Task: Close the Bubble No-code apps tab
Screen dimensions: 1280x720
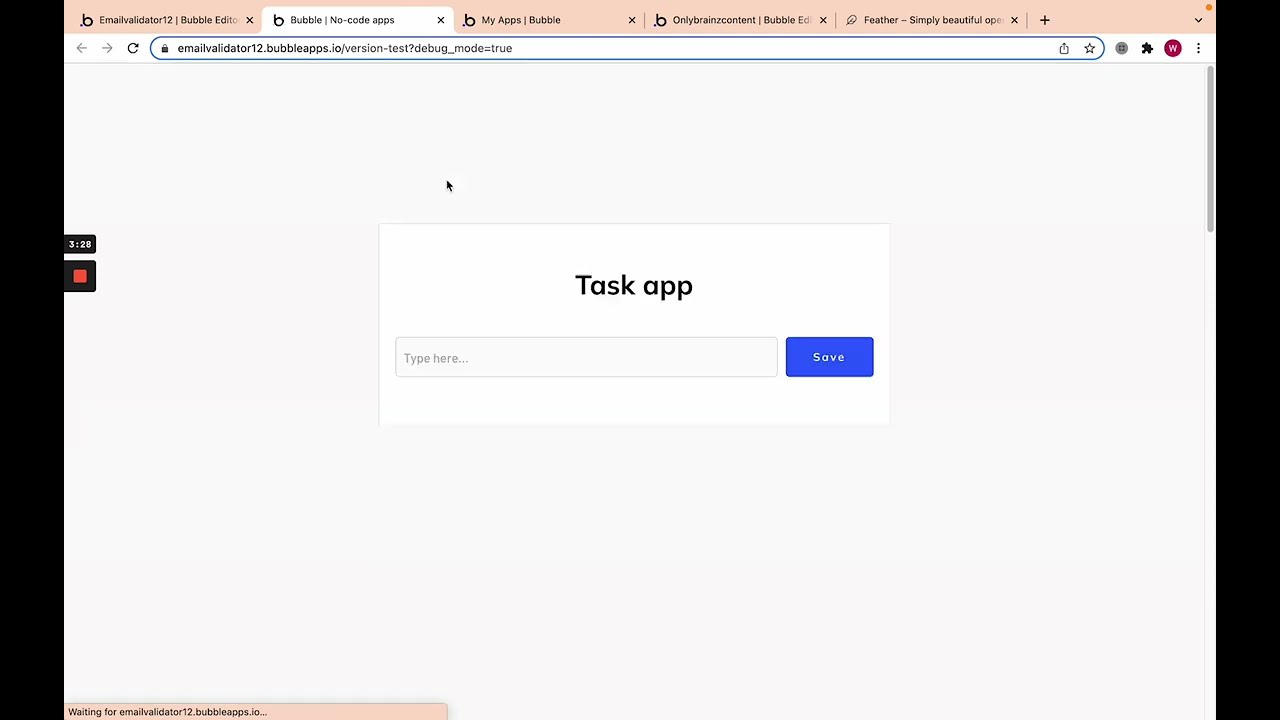Action: pos(440,20)
